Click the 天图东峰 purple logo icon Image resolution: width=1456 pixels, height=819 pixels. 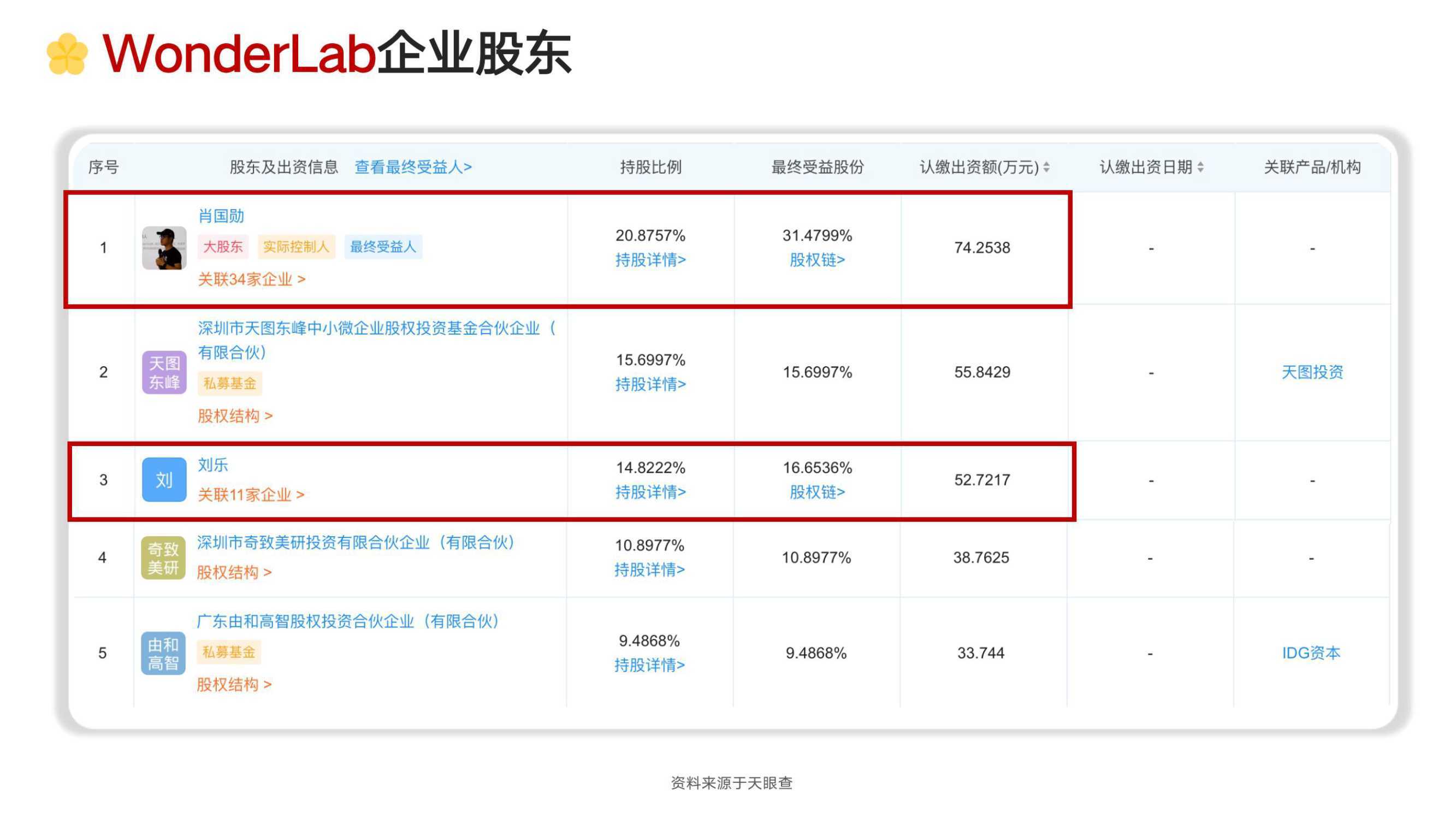click(x=164, y=372)
